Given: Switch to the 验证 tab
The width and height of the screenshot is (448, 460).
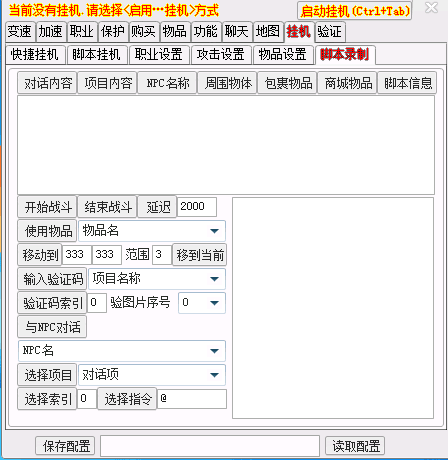Looking at the screenshot, I should pos(329,32).
